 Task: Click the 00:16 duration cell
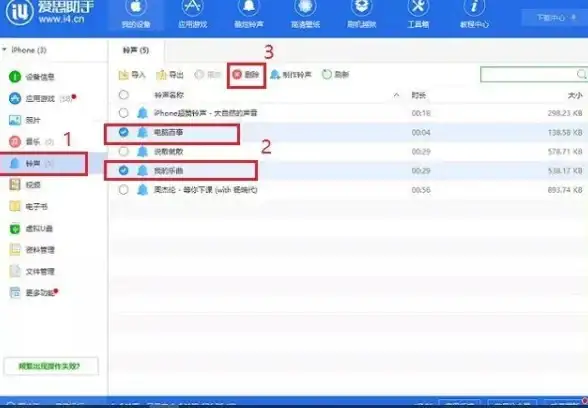pyautogui.click(x=421, y=113)
